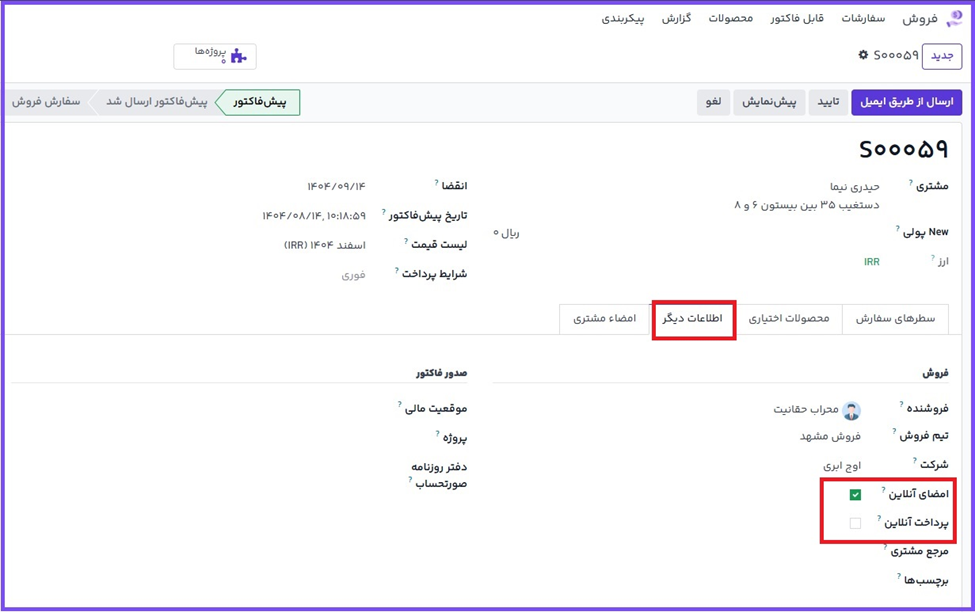Open the تیم فروش dropdown
The height and width of the screenshot is (612, 975).
click(780, 437)
